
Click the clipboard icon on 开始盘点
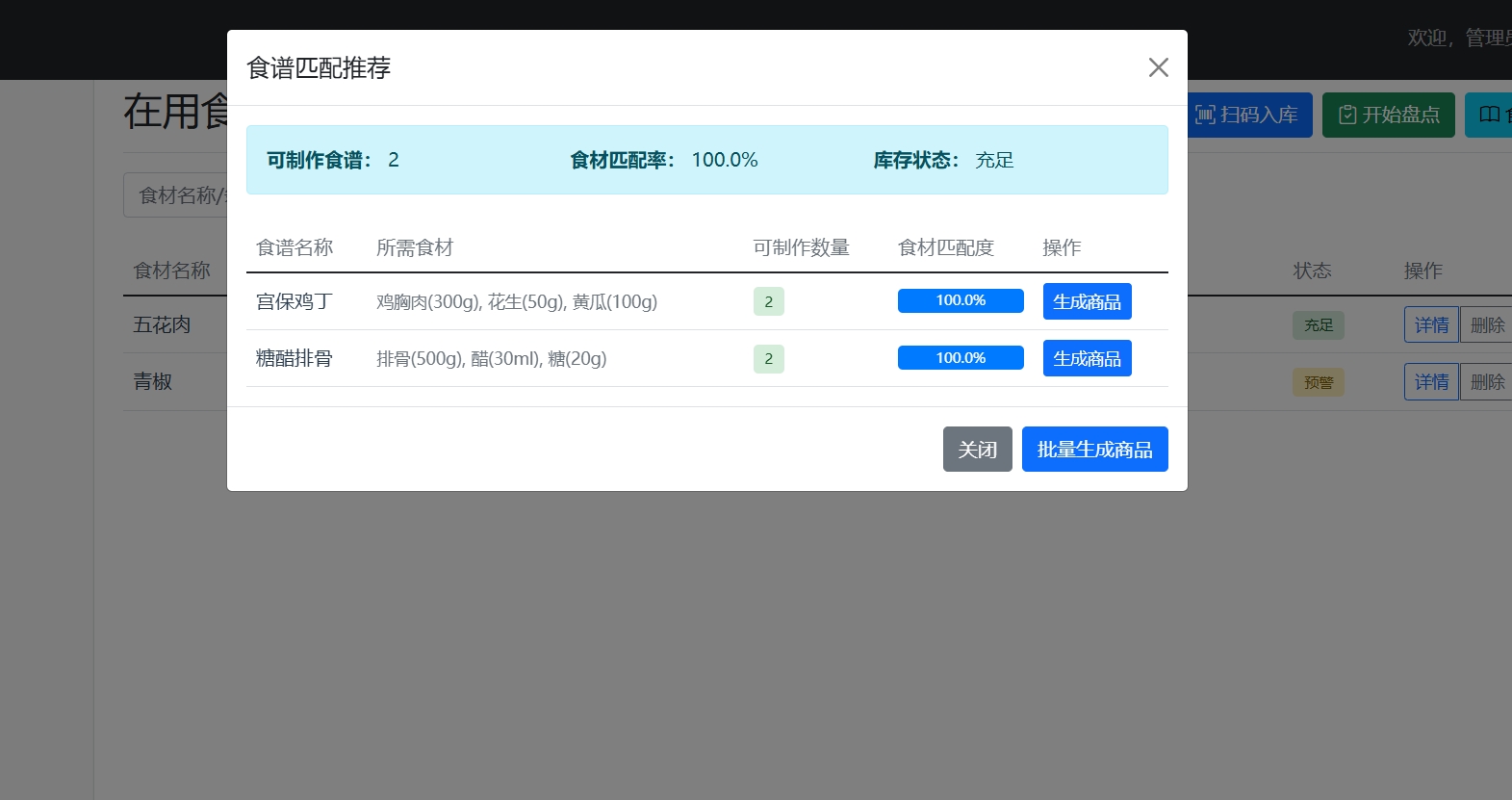(x=1347, y=116)
